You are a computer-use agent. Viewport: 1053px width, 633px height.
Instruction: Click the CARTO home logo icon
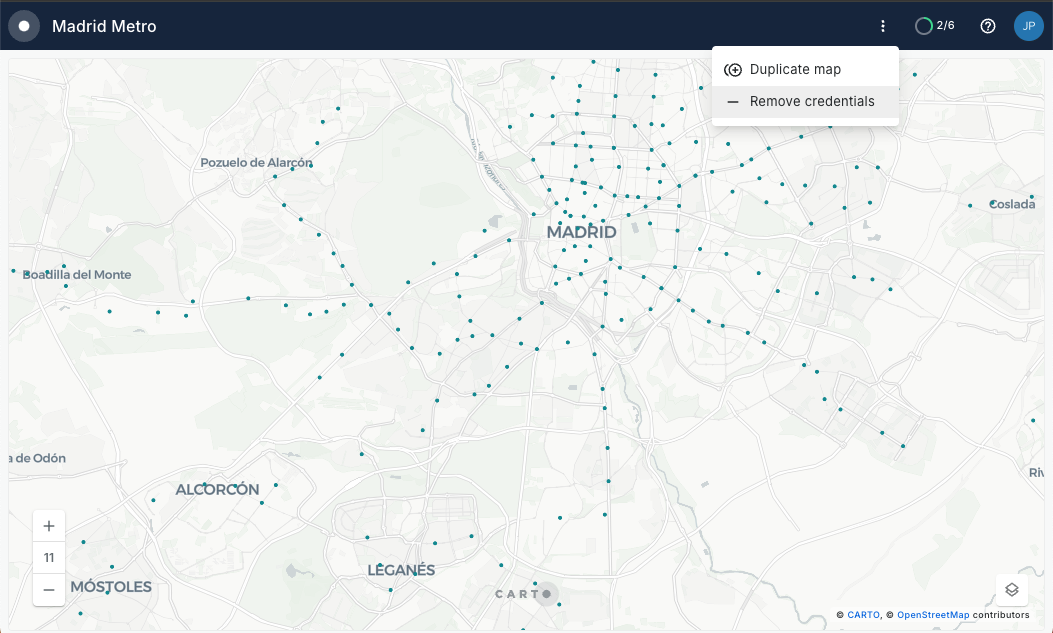coord(24,26)
